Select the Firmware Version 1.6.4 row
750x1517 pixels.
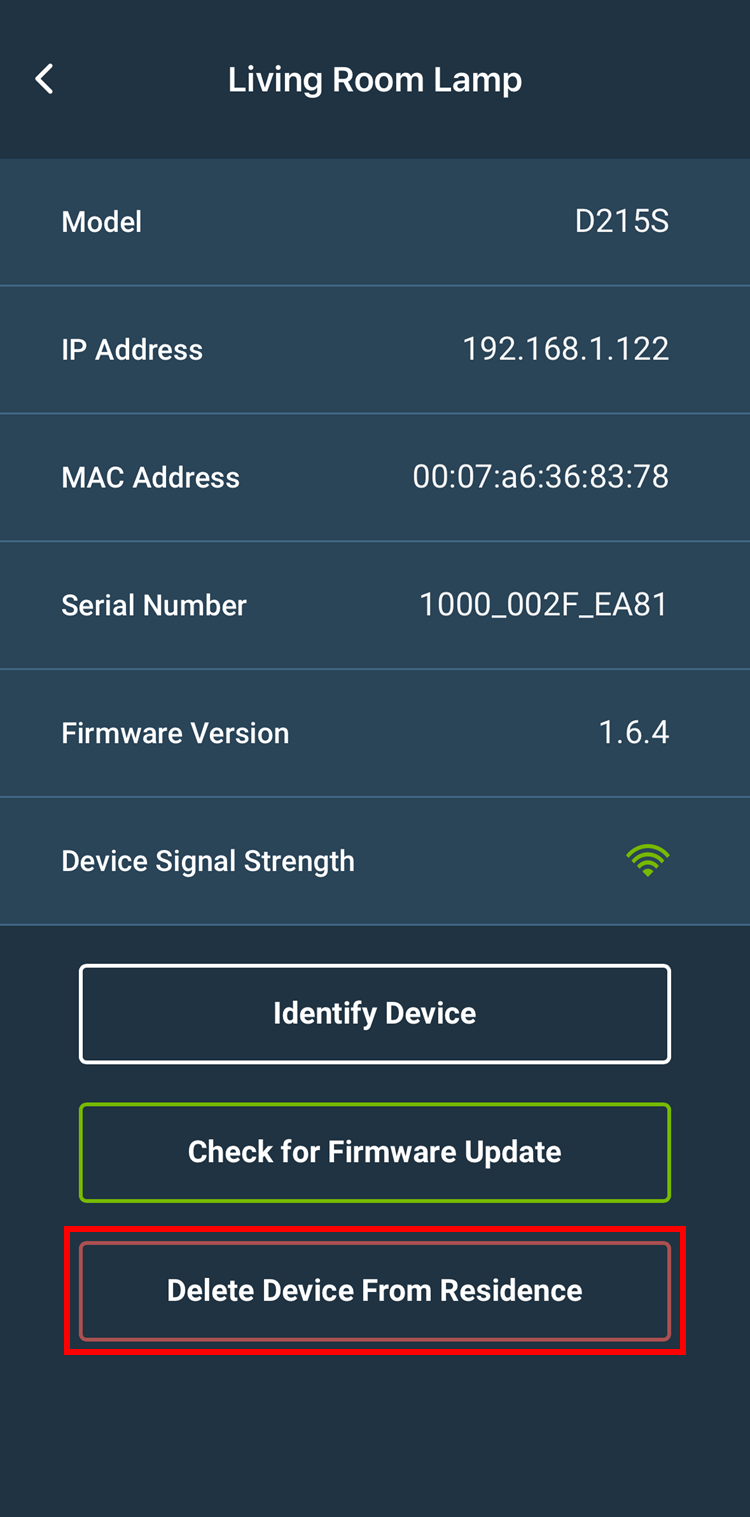(x=375, y=733)
